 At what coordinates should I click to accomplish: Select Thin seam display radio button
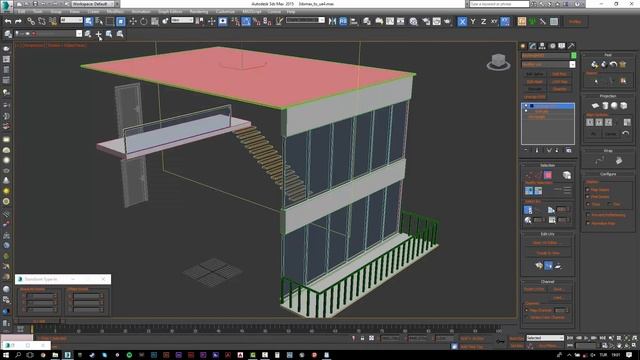click(609, 204)
